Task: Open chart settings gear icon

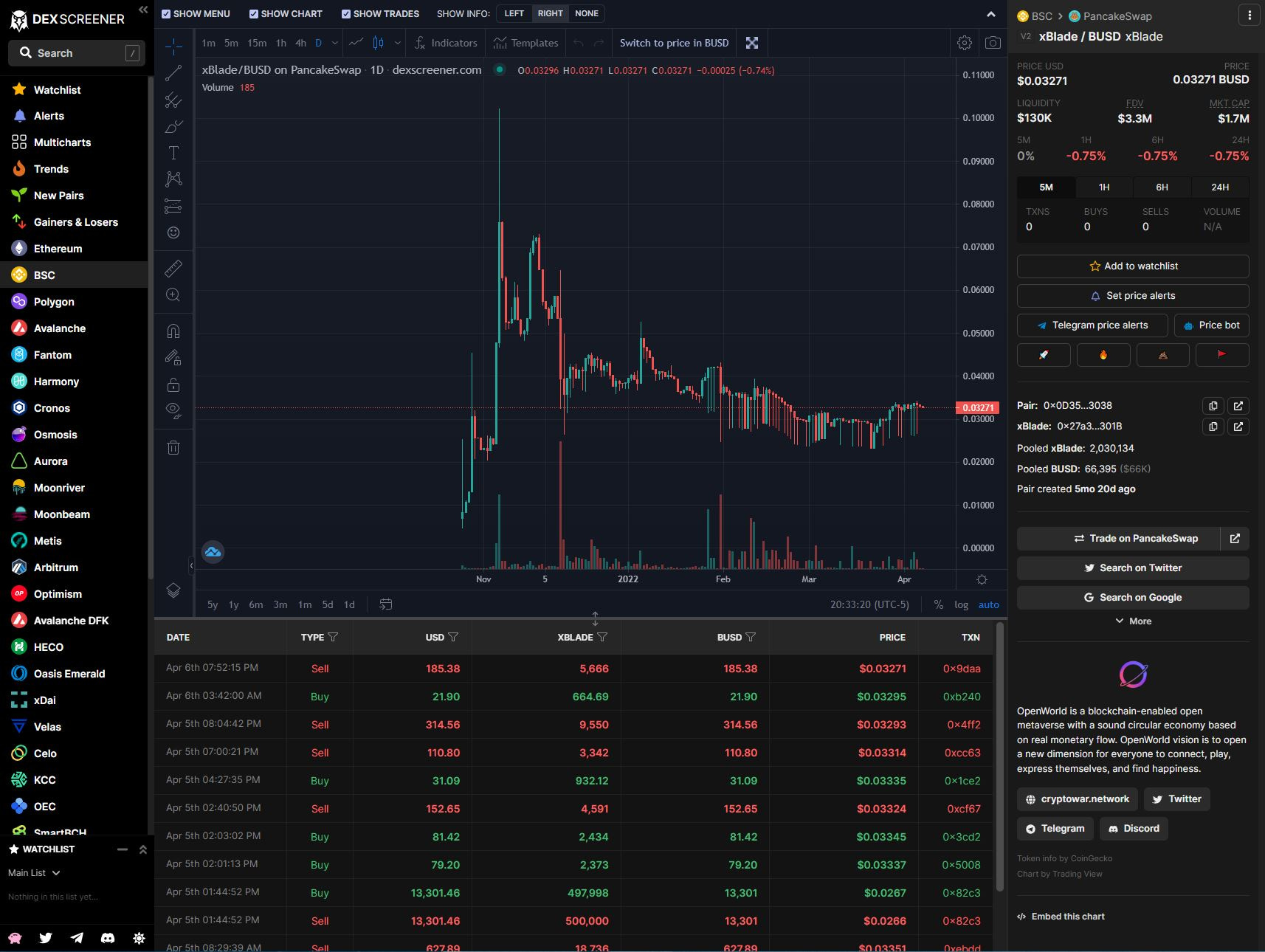Action: (964, 43)
